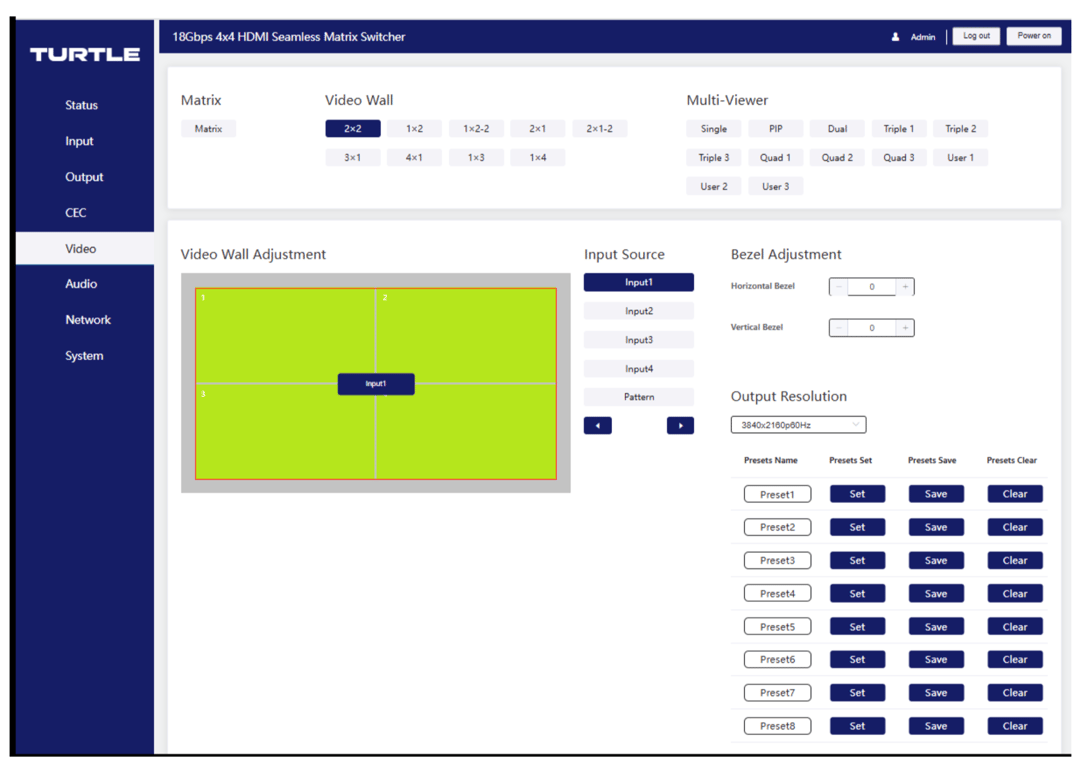Click the previous arrow under Input Source
This screenshot has width=1084, height=768.
[597, 425]
